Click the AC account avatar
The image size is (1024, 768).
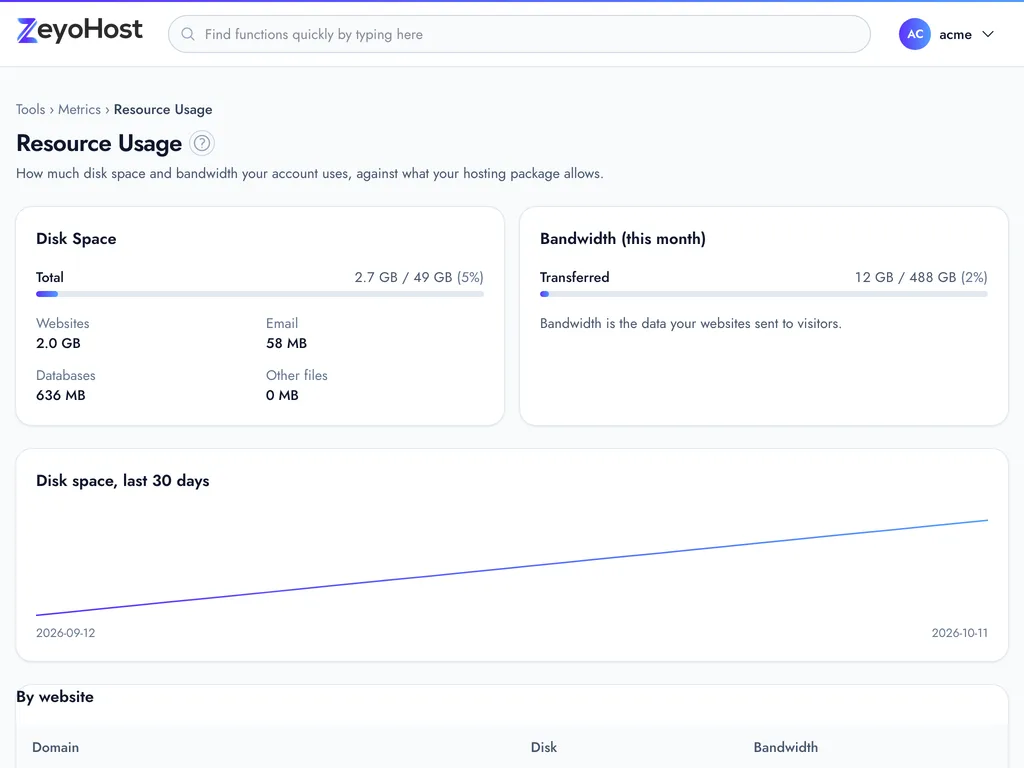tap(914, 34)
